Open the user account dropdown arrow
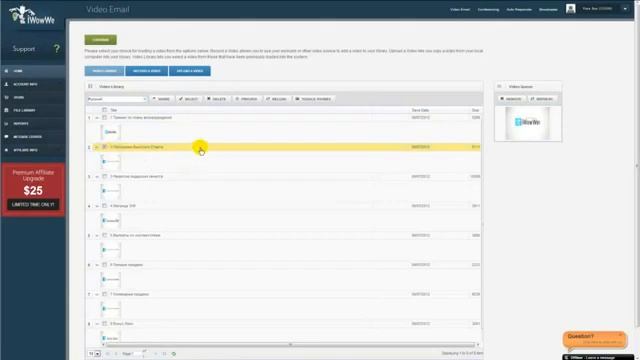The height and width of the screenshot is (360, 640). click(625, 9)
